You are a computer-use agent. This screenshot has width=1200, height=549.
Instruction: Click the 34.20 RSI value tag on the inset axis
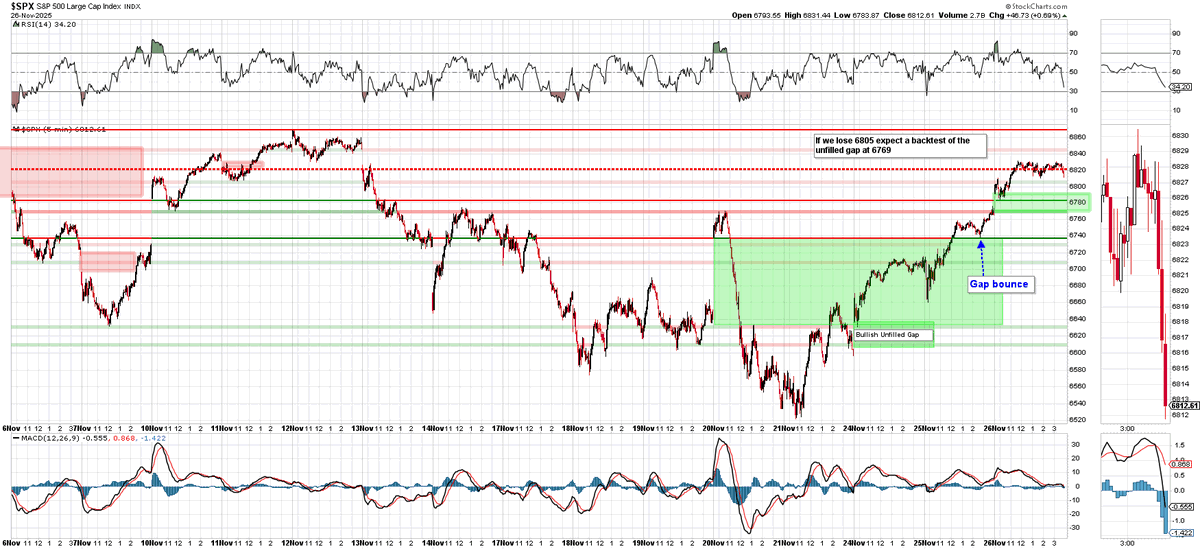[x=1180, y=86]
